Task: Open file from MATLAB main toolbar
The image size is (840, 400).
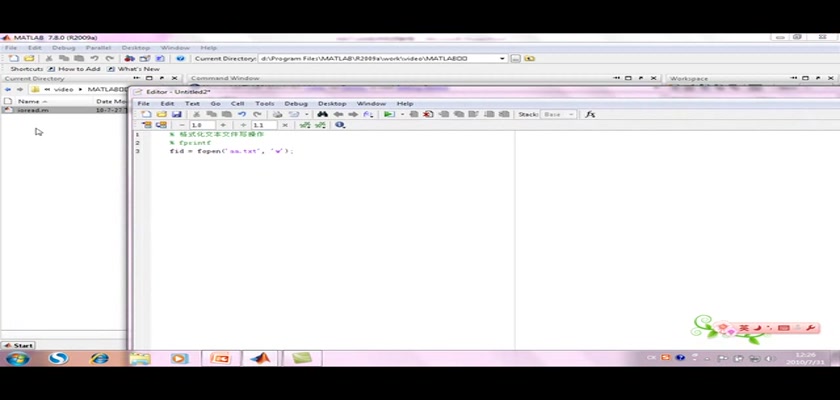Action: 29,58
